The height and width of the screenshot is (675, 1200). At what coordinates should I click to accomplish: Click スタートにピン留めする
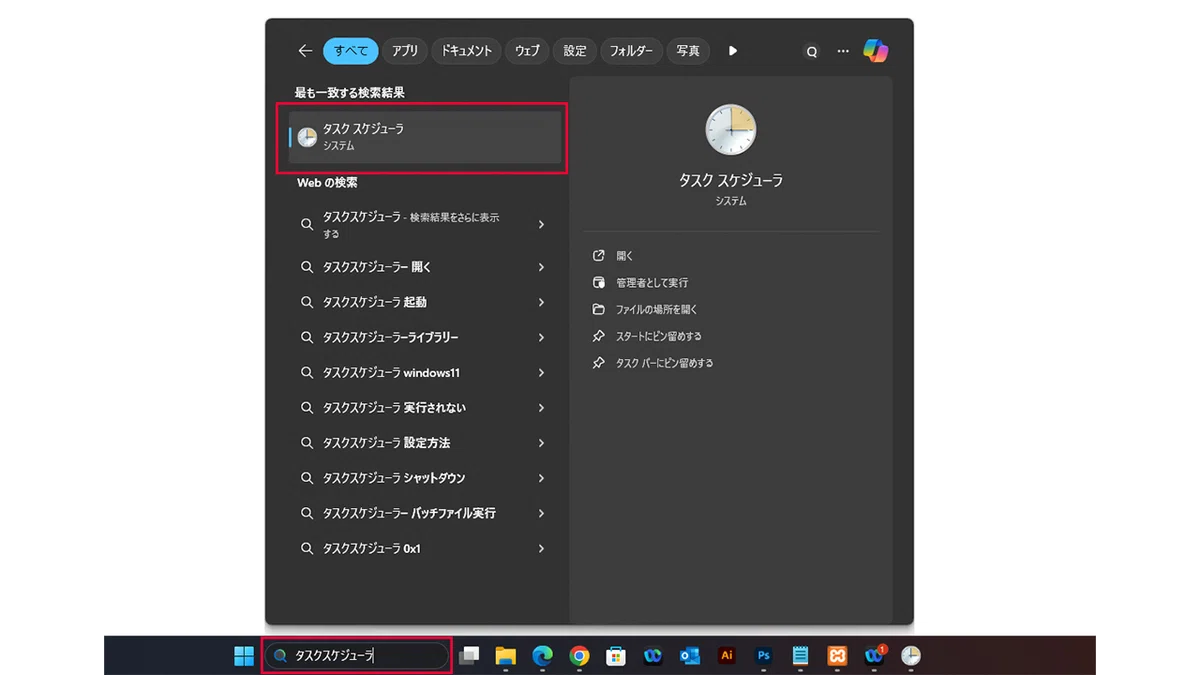[x=659, y=337]
